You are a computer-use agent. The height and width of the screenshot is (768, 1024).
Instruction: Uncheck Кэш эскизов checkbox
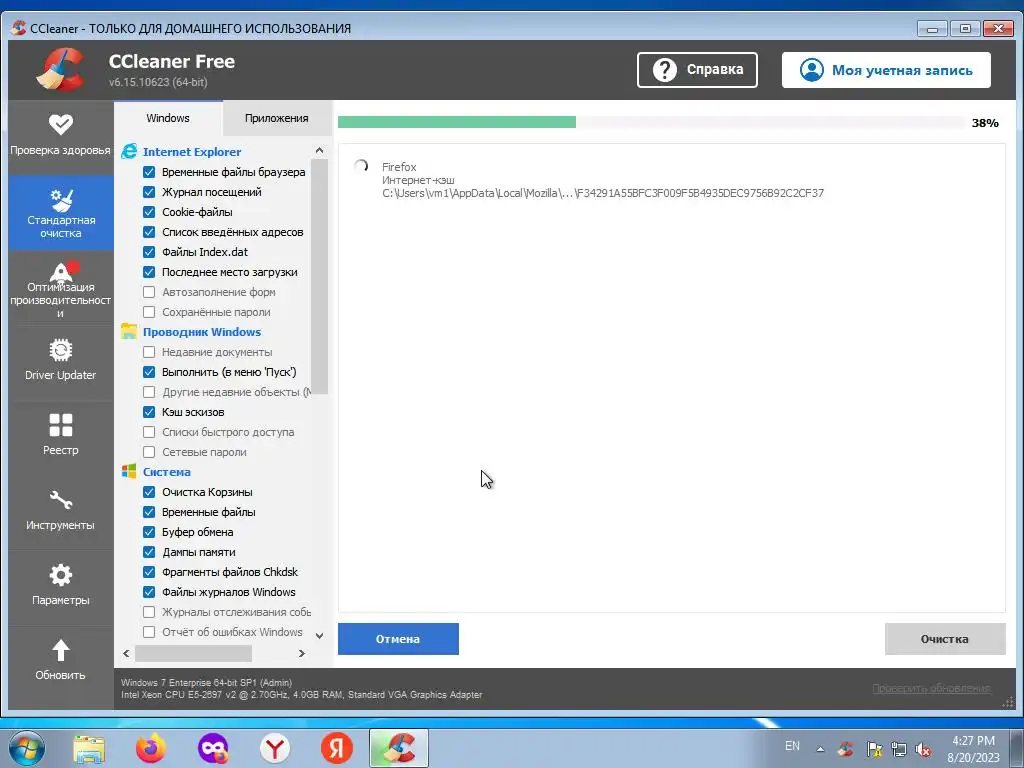[149, 412]
